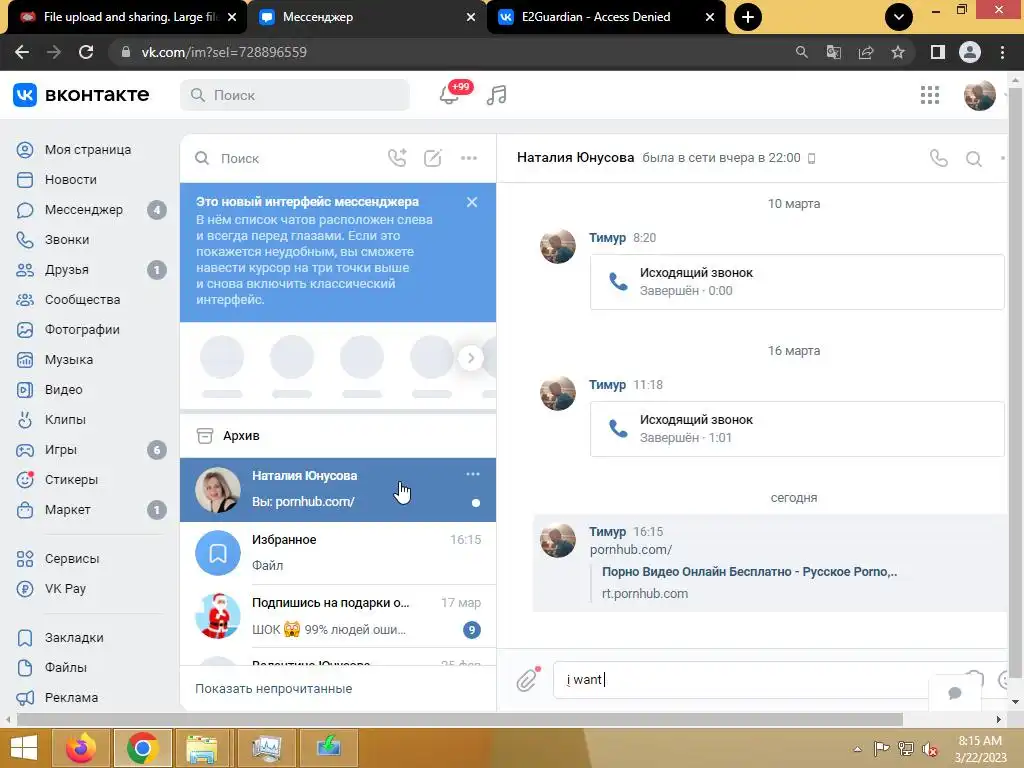Open Firefox from the taskbar
The image size is (1024, 768).
(80, 748)
